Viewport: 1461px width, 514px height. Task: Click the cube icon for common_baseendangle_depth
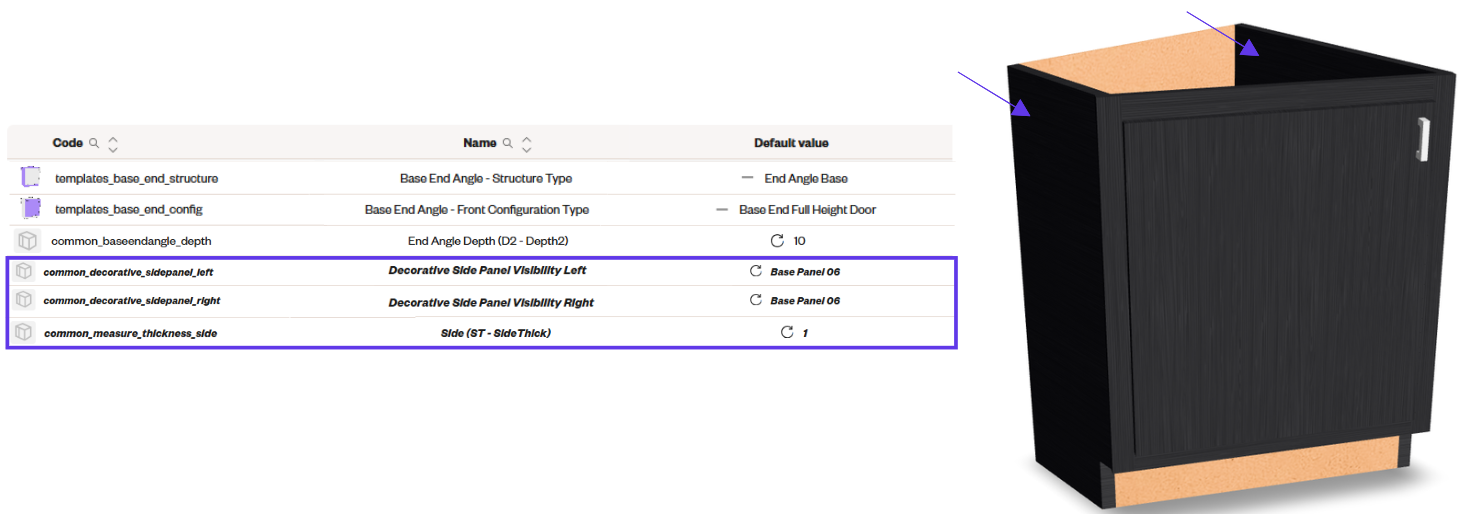click(x=28, y=241)
